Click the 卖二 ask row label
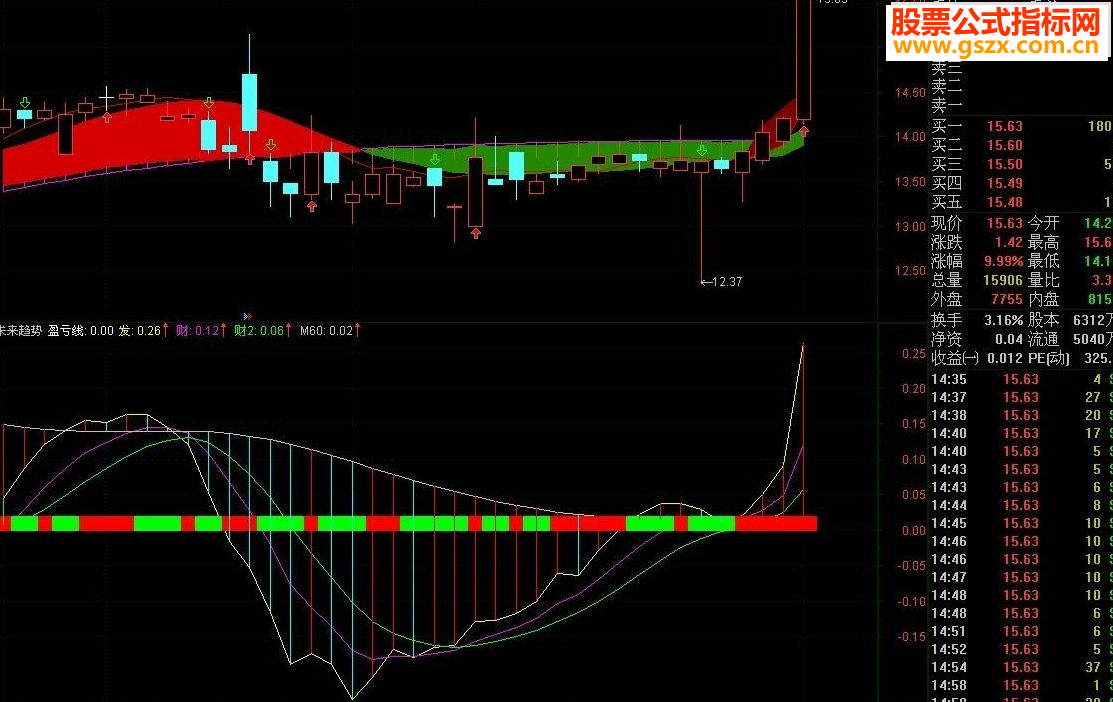1113x702 pixels. (947, 87)
